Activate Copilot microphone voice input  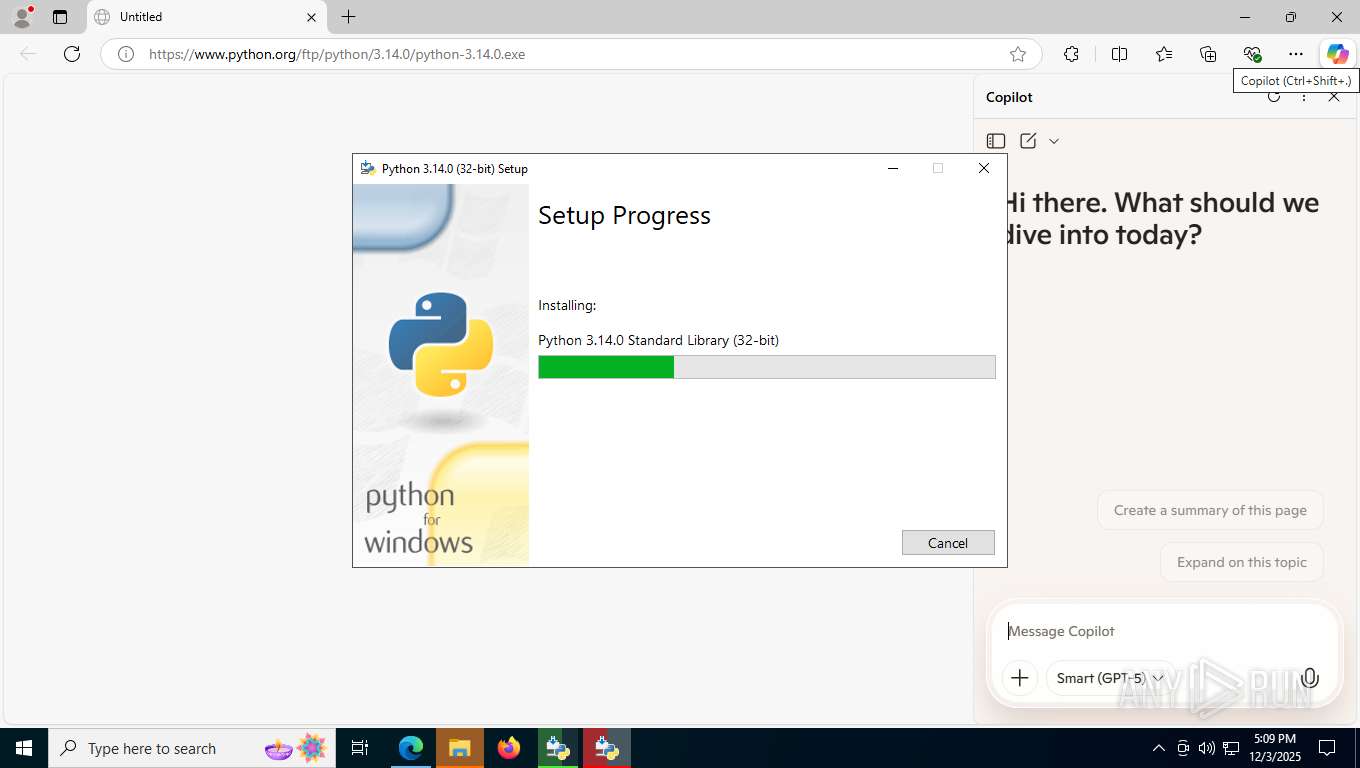click(x=1310, y=678)
